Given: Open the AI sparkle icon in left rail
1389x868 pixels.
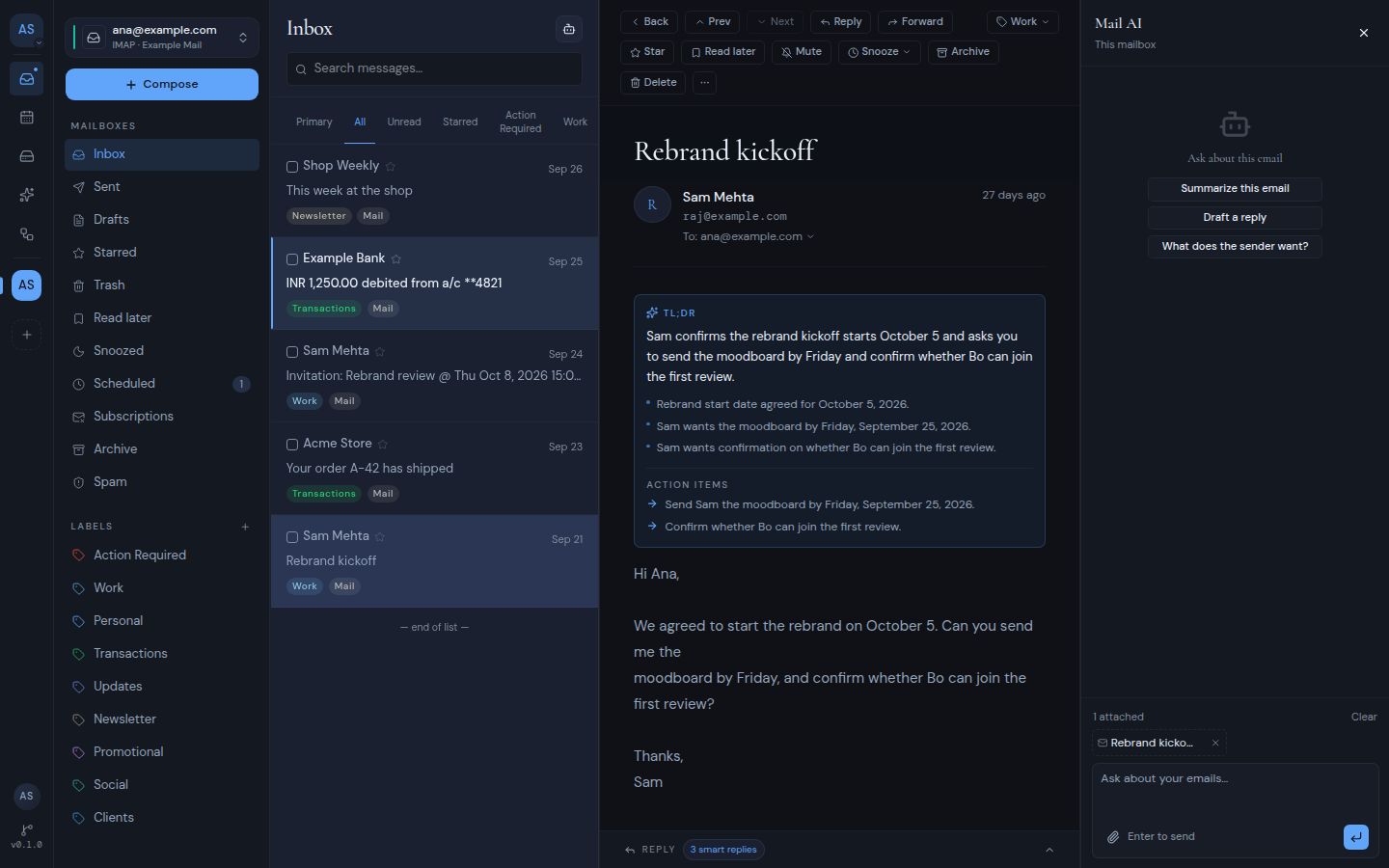Looking at the screenshot, I should (x=26, y=195).
